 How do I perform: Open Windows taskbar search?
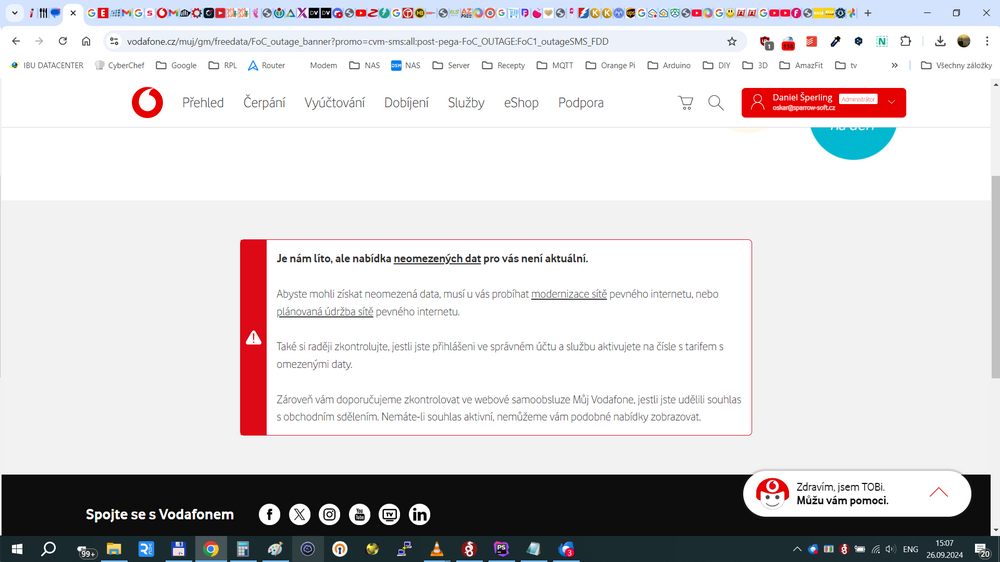[x=48, y=549]
